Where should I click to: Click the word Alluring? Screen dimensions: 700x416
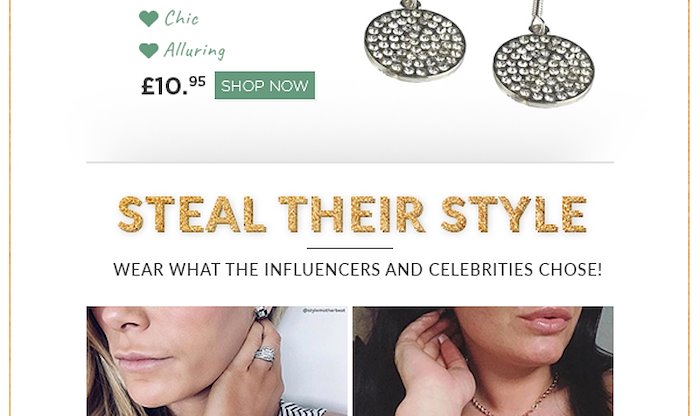(x=195, y=50)
